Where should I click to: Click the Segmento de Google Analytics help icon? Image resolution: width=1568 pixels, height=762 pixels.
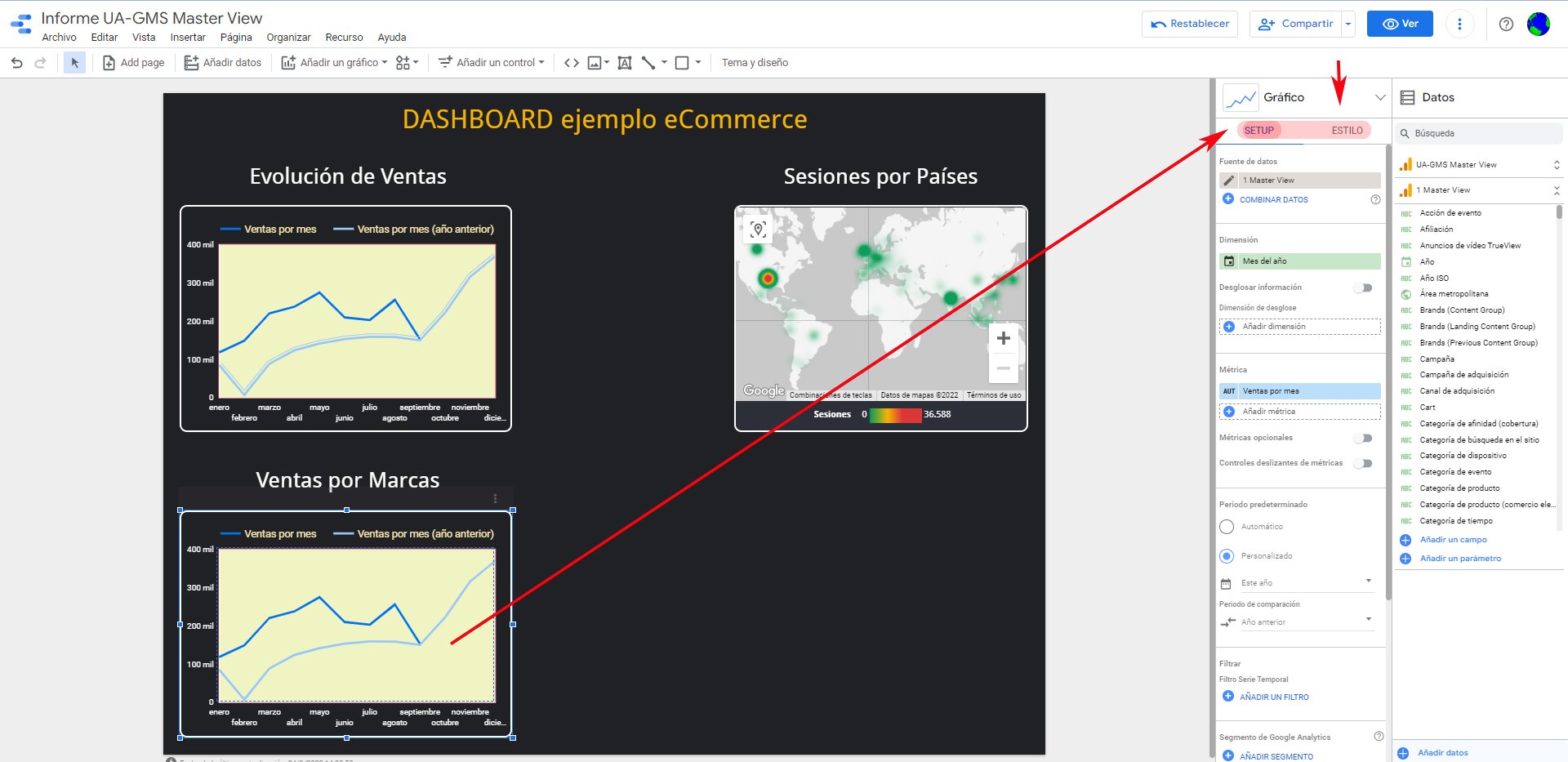(1379, 737)
